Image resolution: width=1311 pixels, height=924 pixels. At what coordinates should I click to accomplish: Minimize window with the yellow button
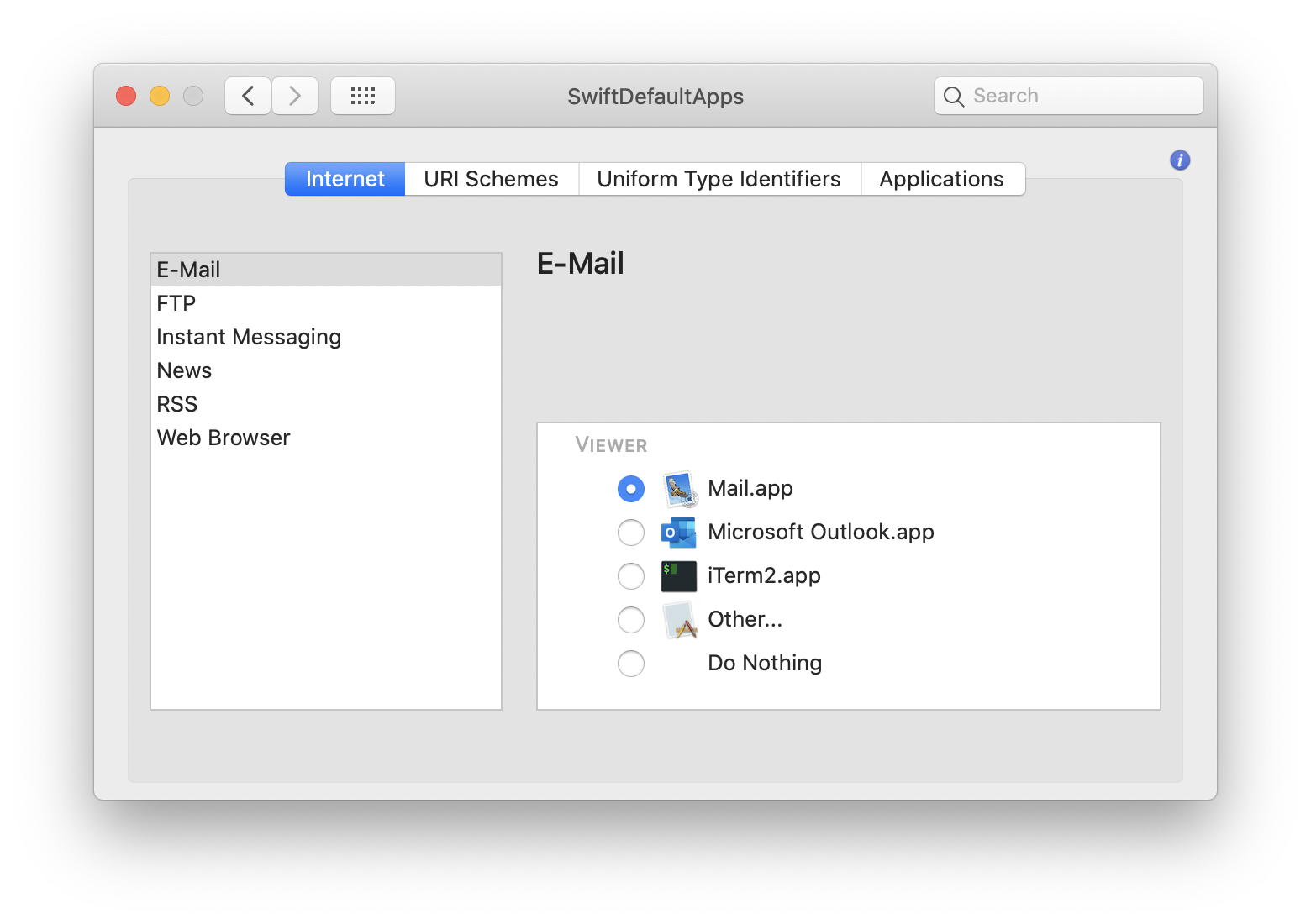pos(160,96)
